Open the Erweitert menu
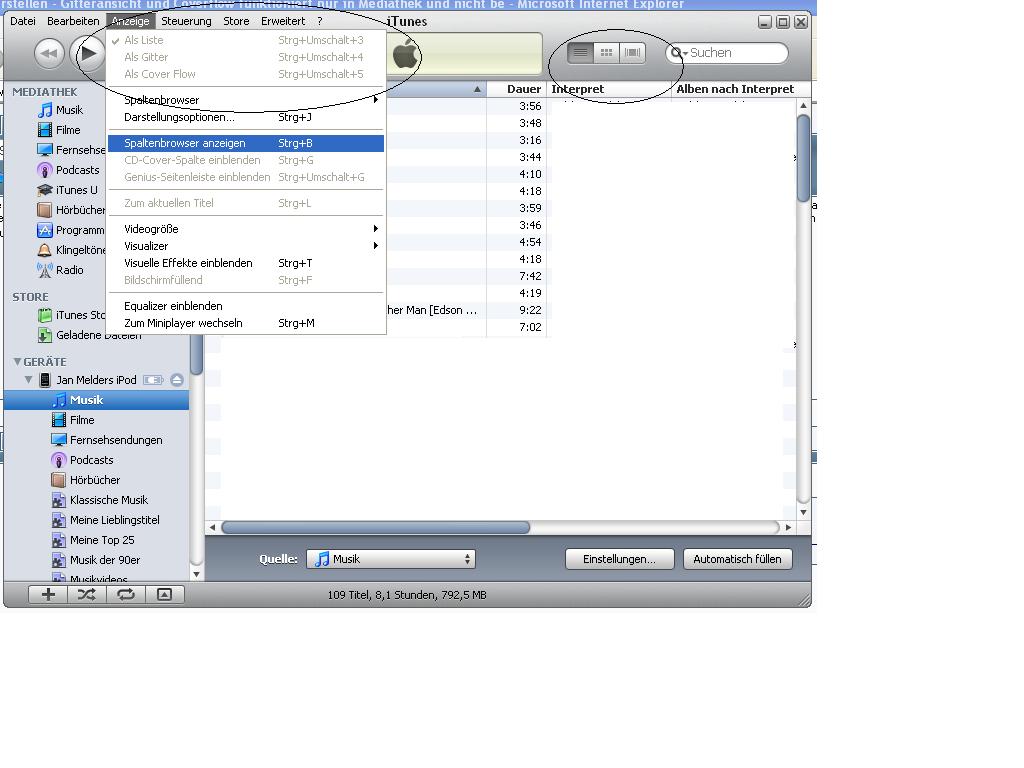 283,21
